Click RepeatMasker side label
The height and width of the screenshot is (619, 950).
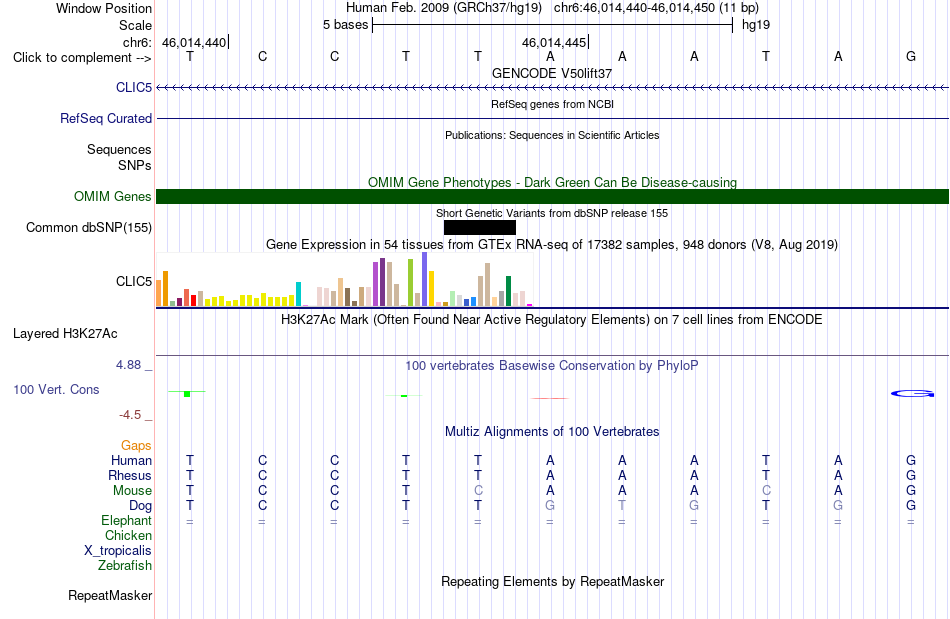click(x=110, y=595)
